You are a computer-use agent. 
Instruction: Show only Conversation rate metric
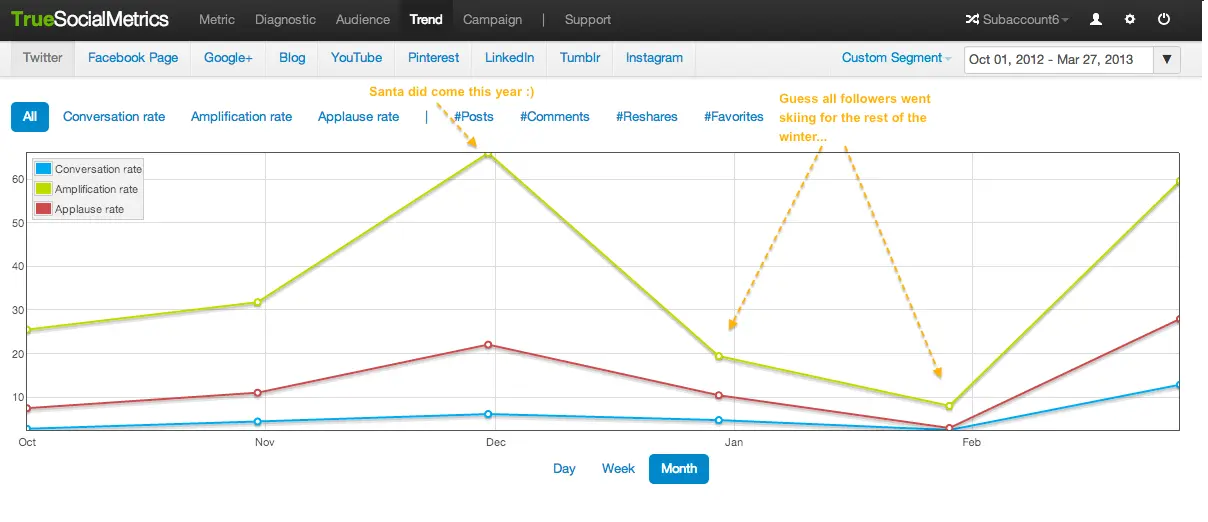(114, 117)
